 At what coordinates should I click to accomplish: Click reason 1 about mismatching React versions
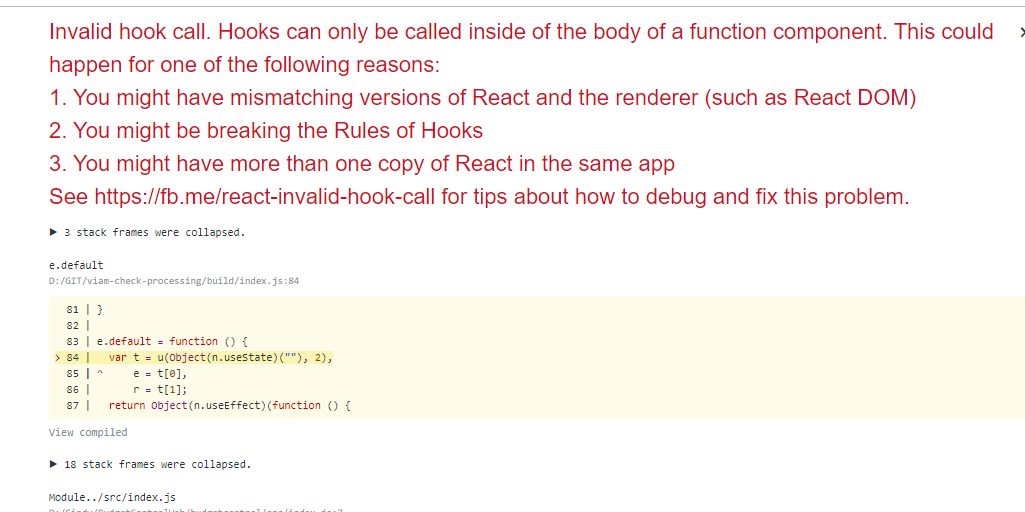click(x=482, y=98)
